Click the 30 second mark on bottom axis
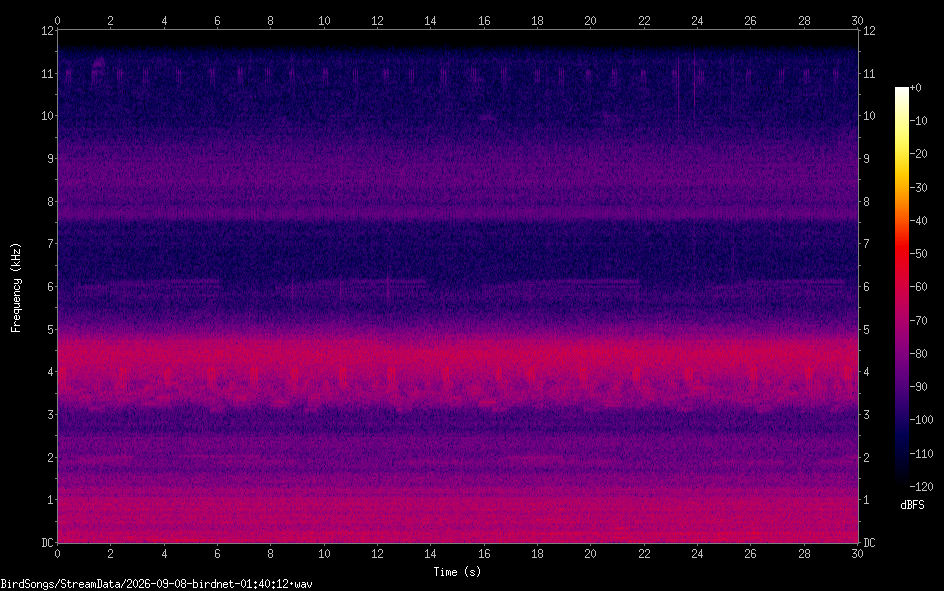Screen dimensions: 944x591 coord(857,553)
